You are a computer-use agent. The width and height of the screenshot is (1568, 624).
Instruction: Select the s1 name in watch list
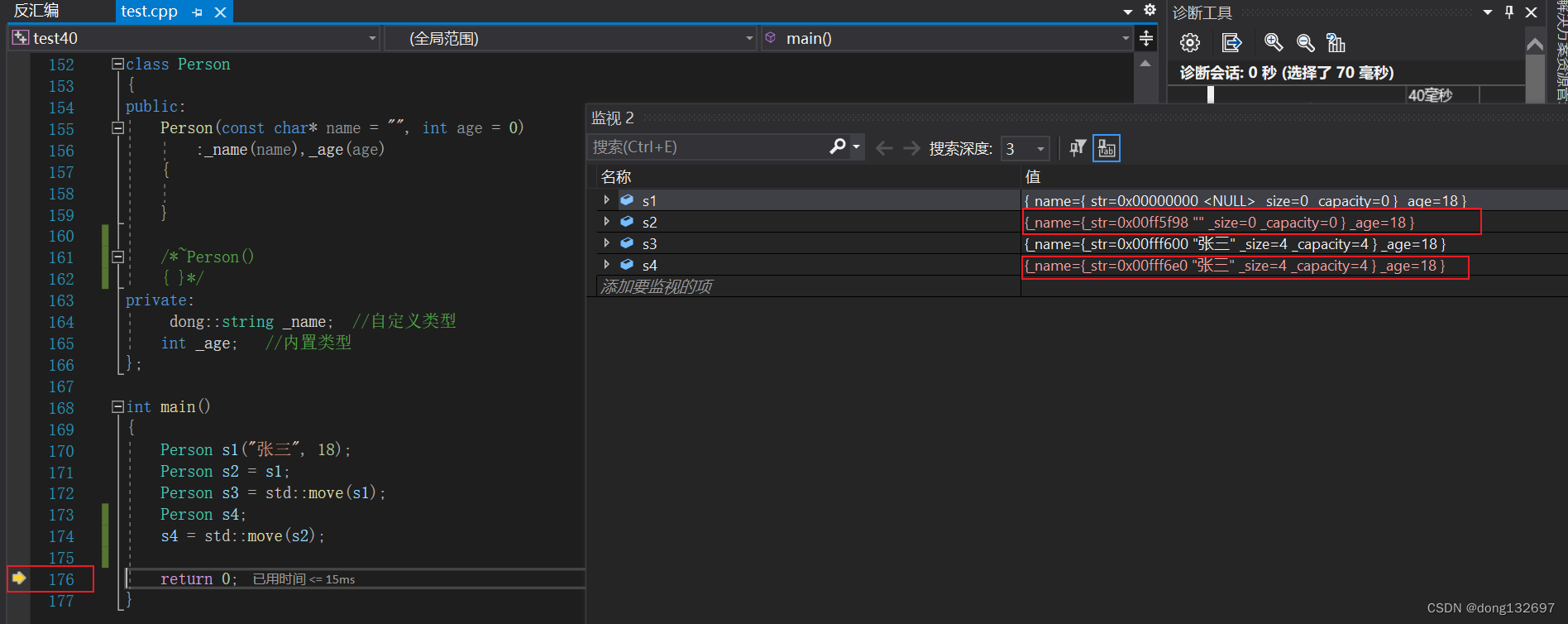[x=649, y=201]
